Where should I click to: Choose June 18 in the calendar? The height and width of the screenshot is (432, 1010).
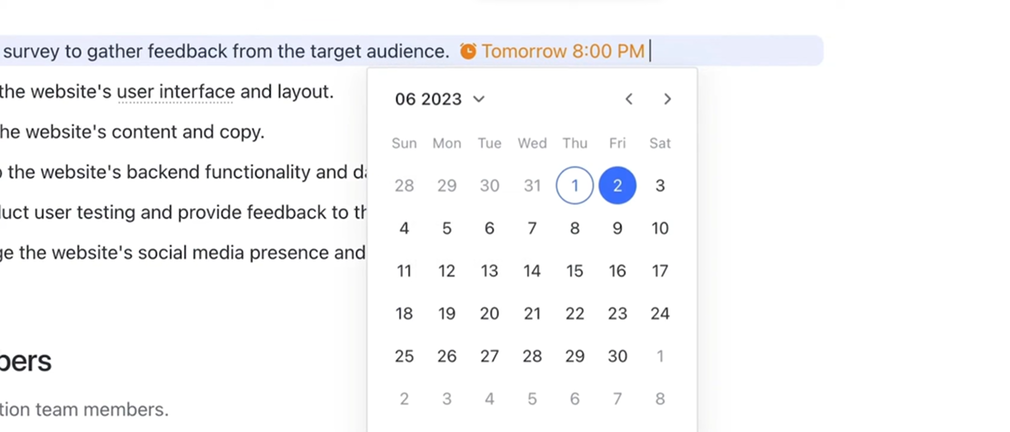click(404, 314)
